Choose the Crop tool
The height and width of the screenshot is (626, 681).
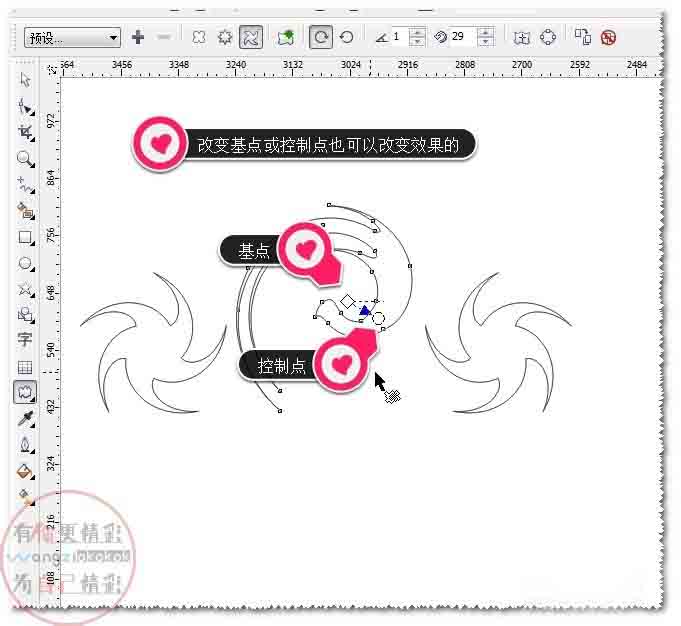pos(25,132)
